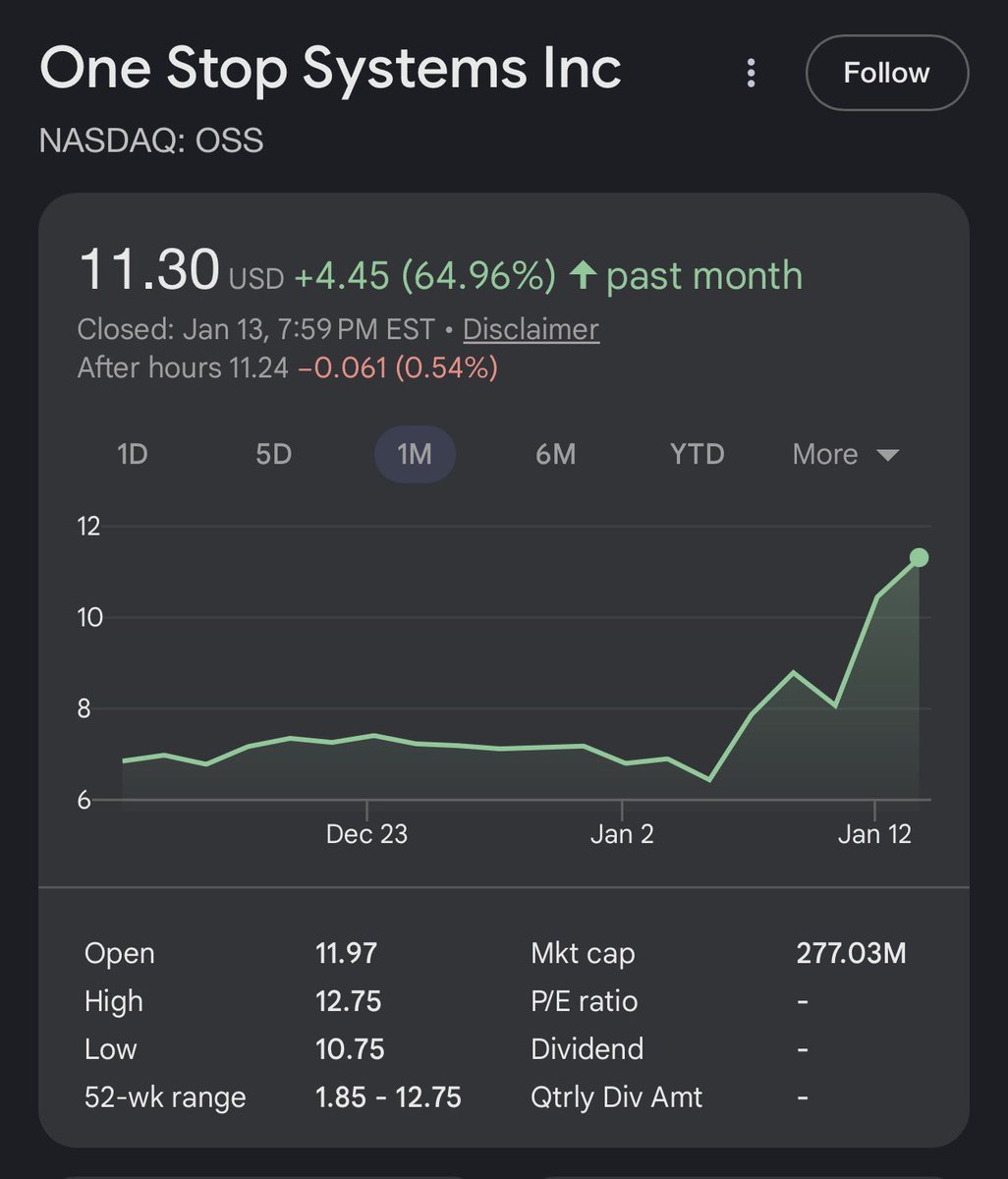Open the three-dot options menu

751,73
